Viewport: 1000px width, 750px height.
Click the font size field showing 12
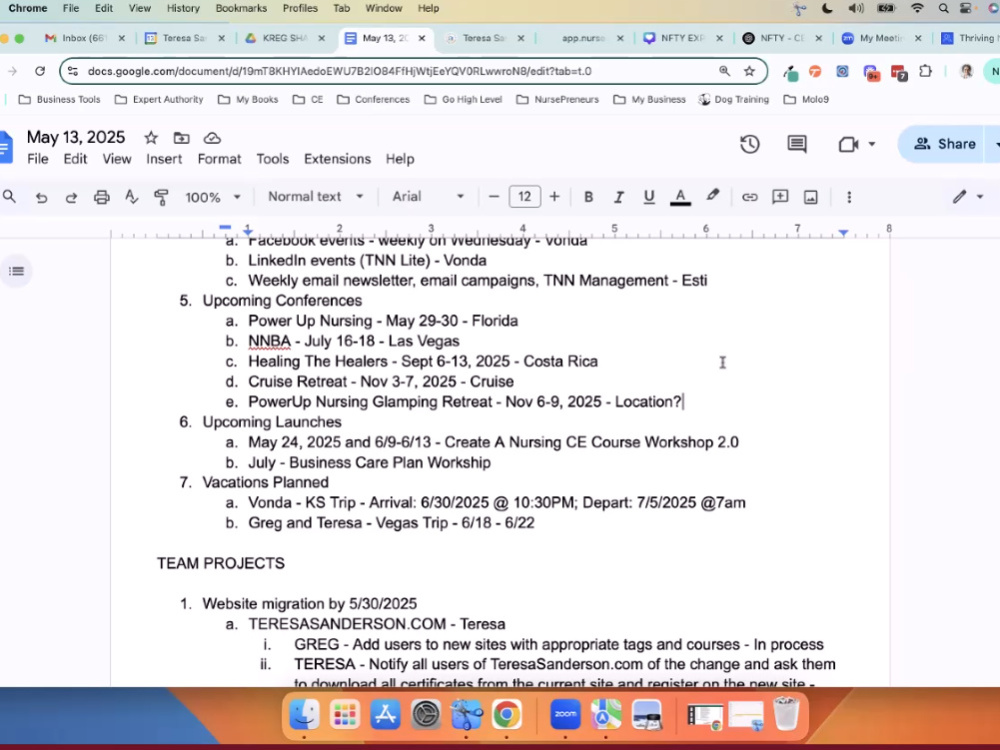(524, 197)
